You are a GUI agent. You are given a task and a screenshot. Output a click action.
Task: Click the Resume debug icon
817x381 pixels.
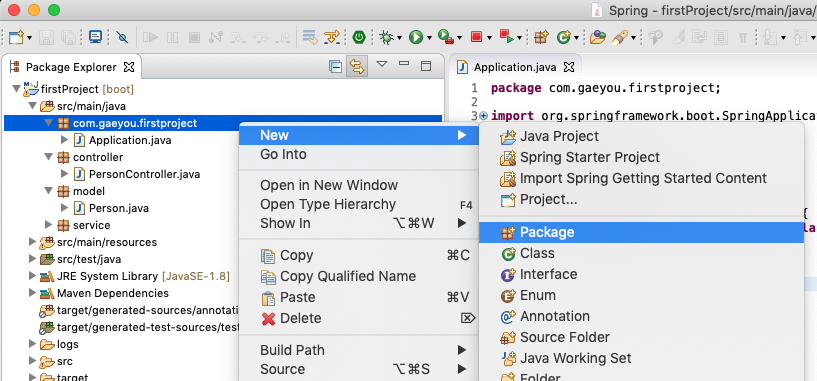tap(151, 37)
